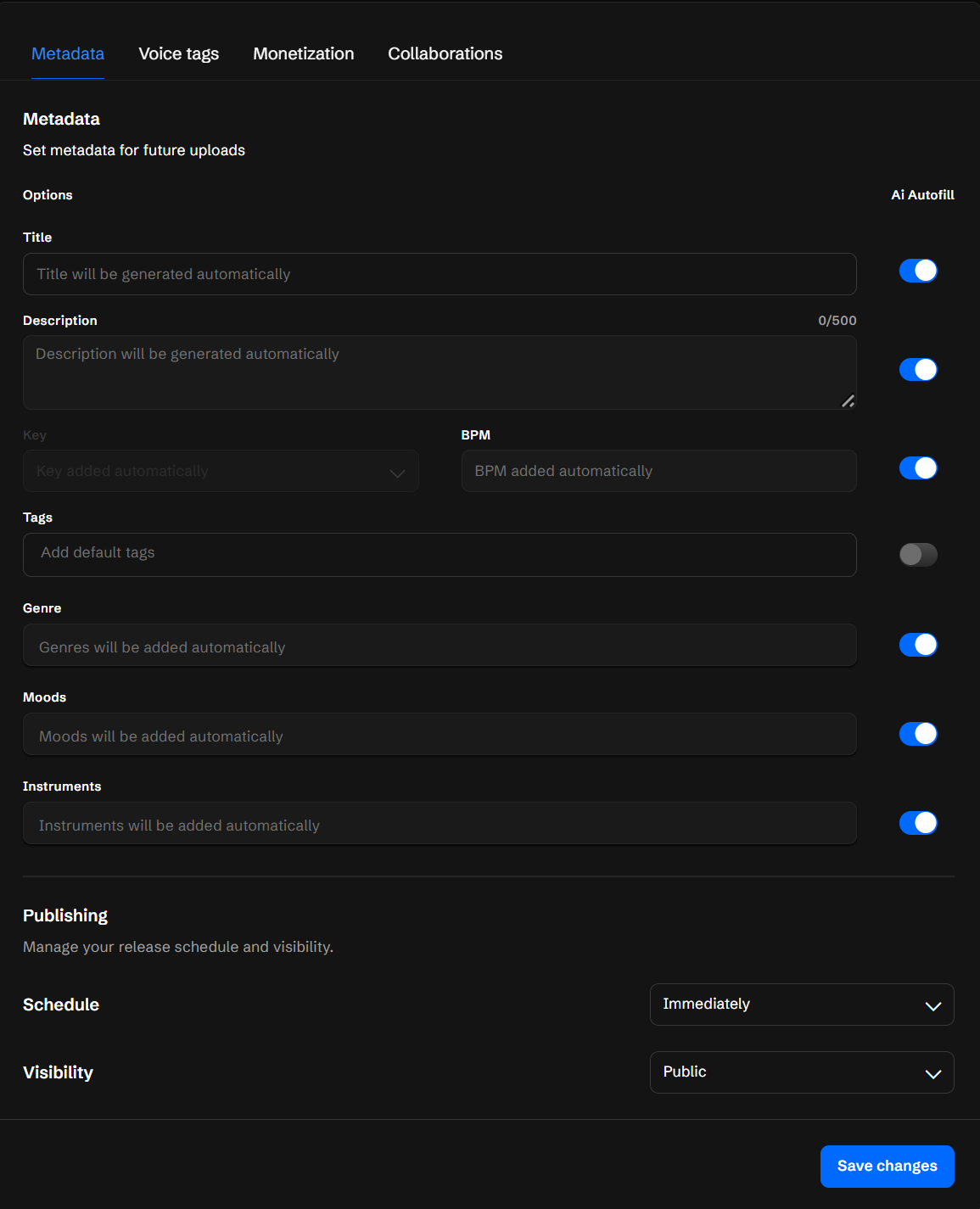Image resolution: width=980 pixels, height=1209 pixels.
Task: Select the Metadata tab
Action: pyautogui.click(x=68, y=54)
